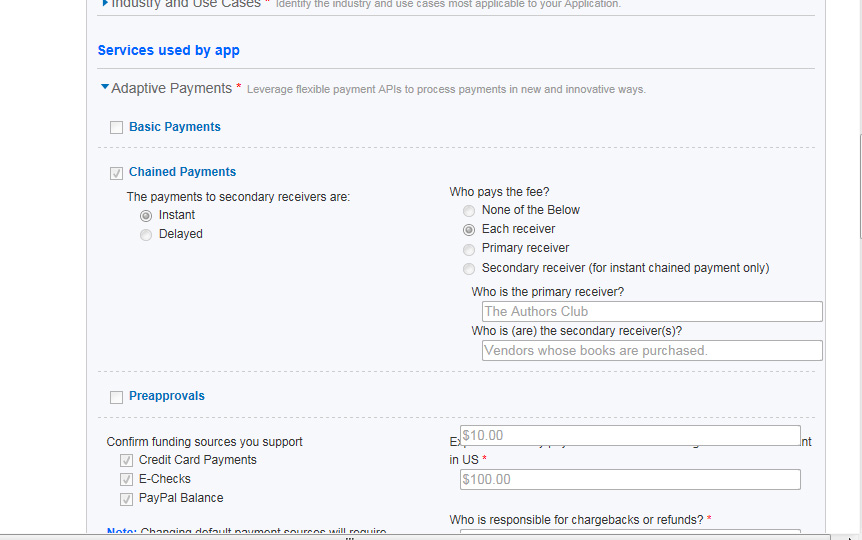Choose Delayed for secondary receiver payments
The image size is (862, 540).
coord(146,234)
